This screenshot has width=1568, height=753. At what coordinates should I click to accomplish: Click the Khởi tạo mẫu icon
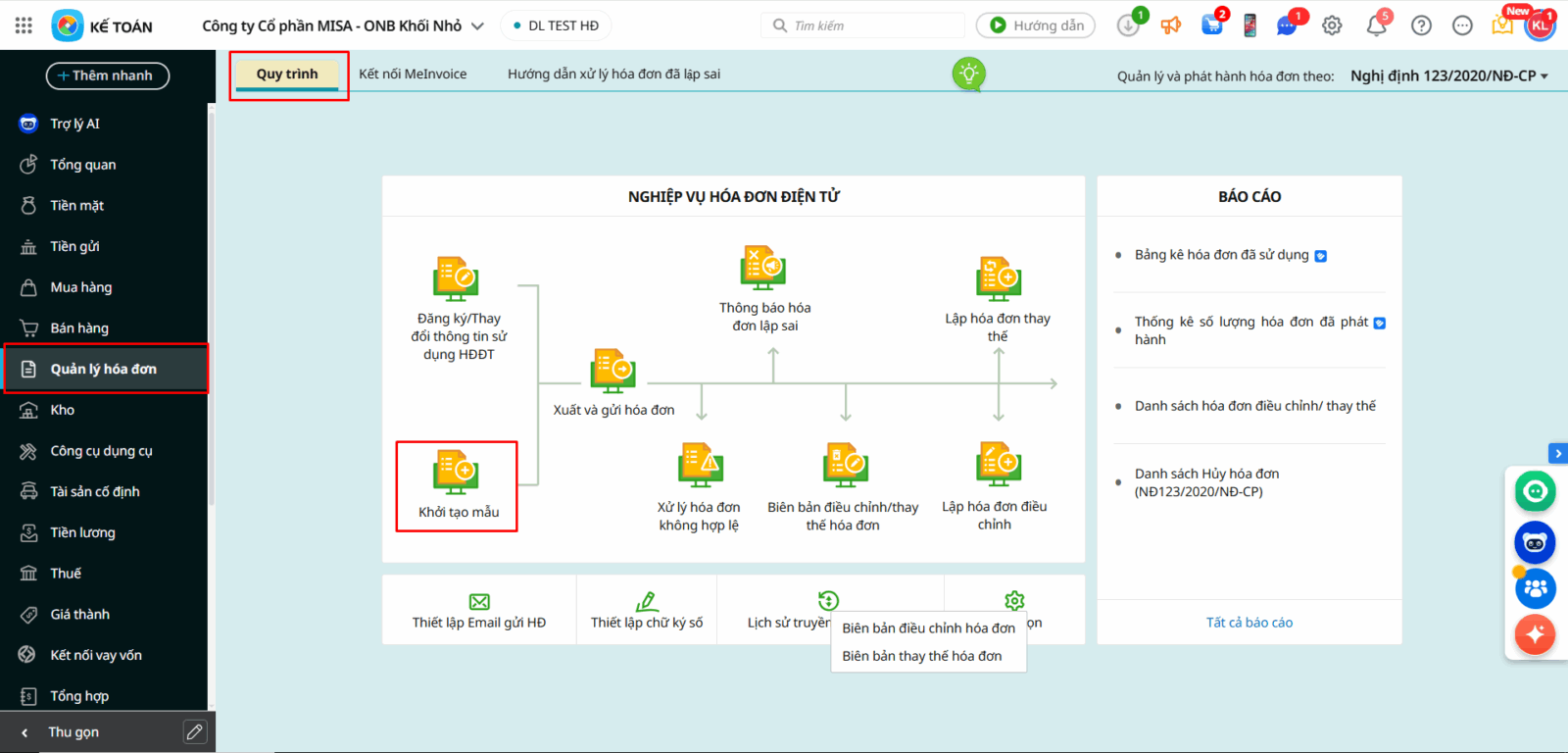(x=456, y=472)
